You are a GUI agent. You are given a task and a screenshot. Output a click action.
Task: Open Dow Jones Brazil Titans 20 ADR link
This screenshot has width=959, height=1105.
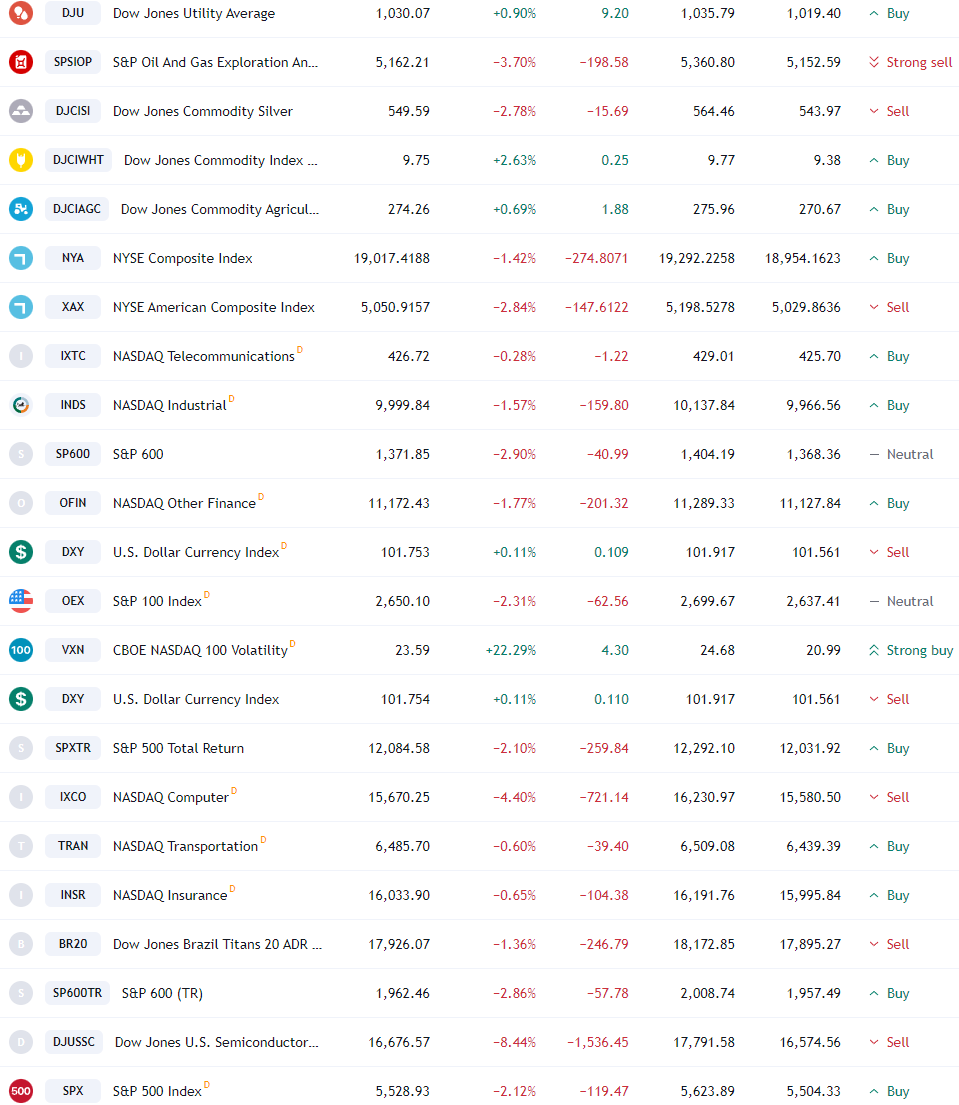point(217,944)
